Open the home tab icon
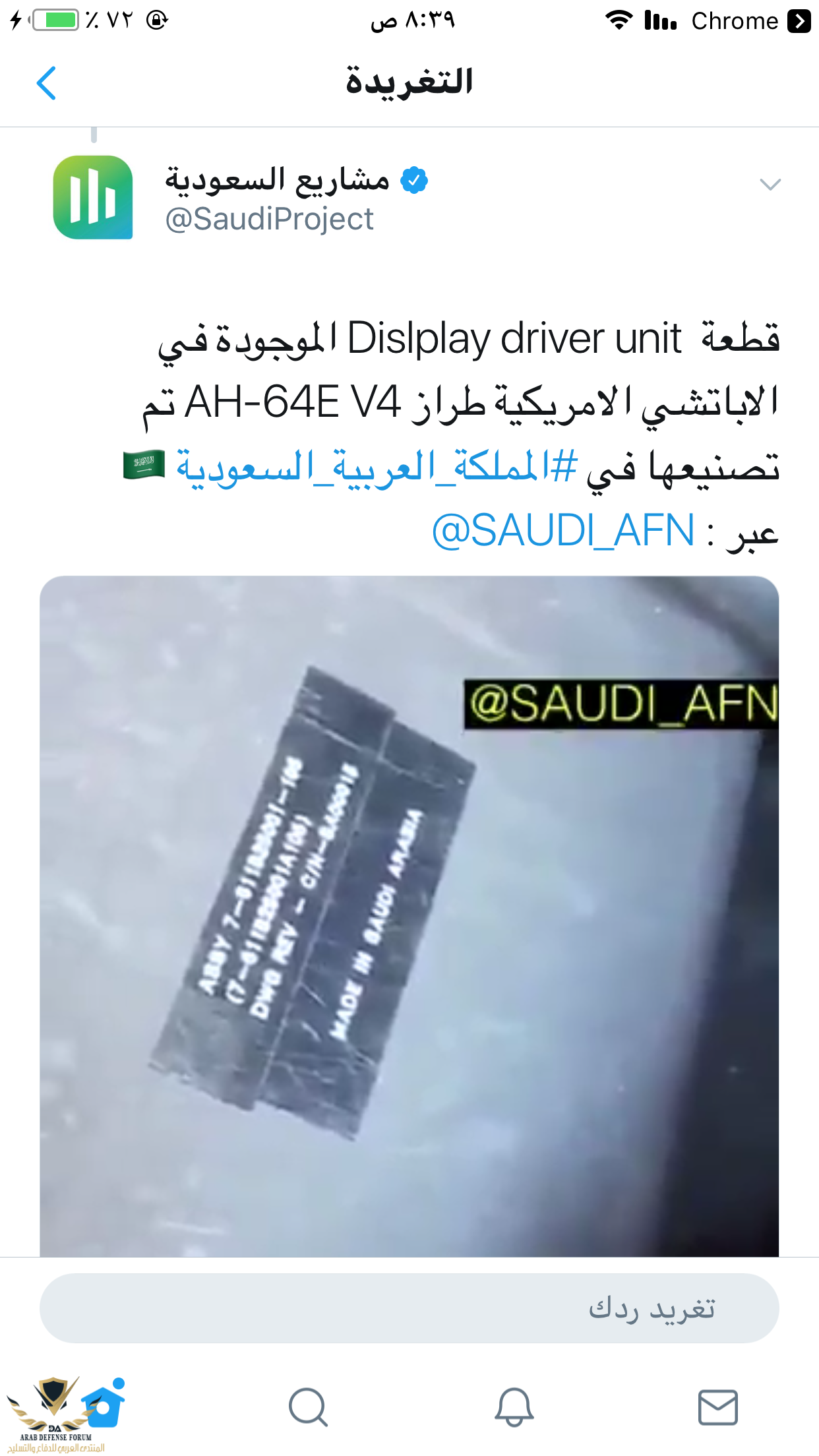The height and width of the screenshot is (1456, 819). pyautogui.click(x=104, y=1403)
